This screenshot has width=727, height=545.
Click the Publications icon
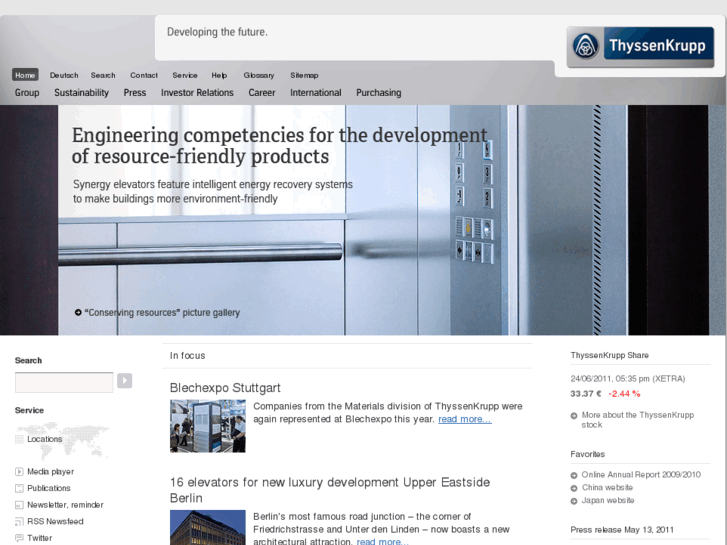(x=19, y=488)
